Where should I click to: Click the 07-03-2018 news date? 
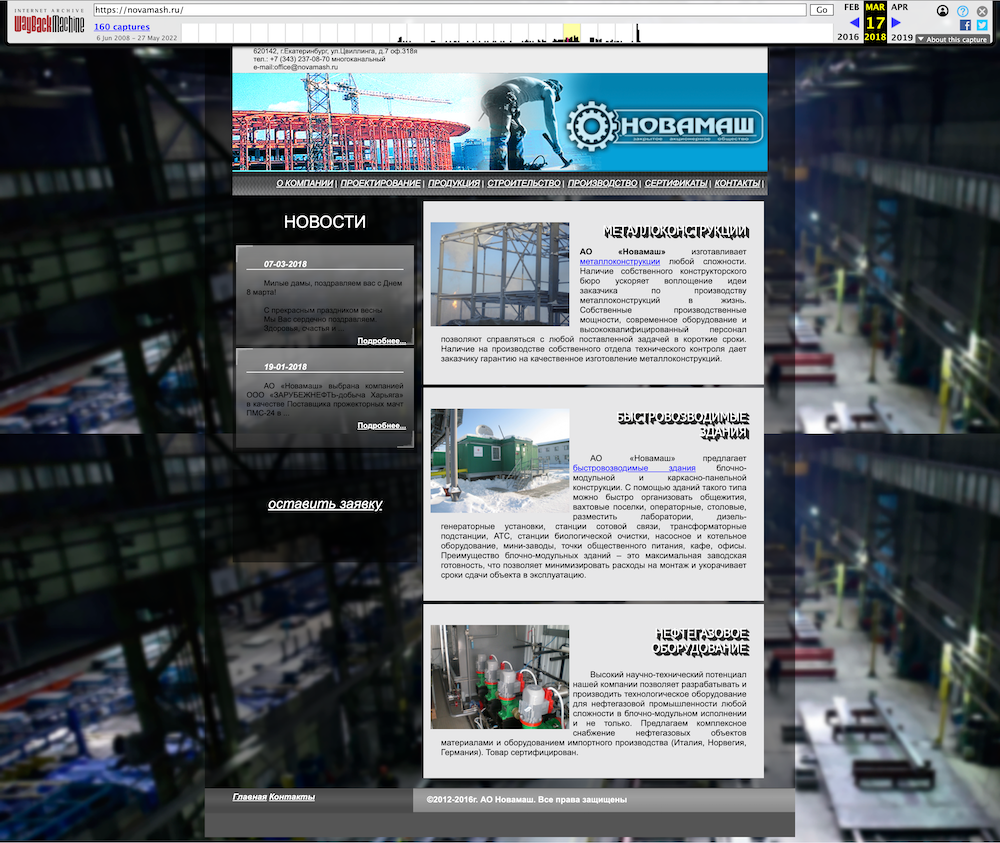(285, 264)
